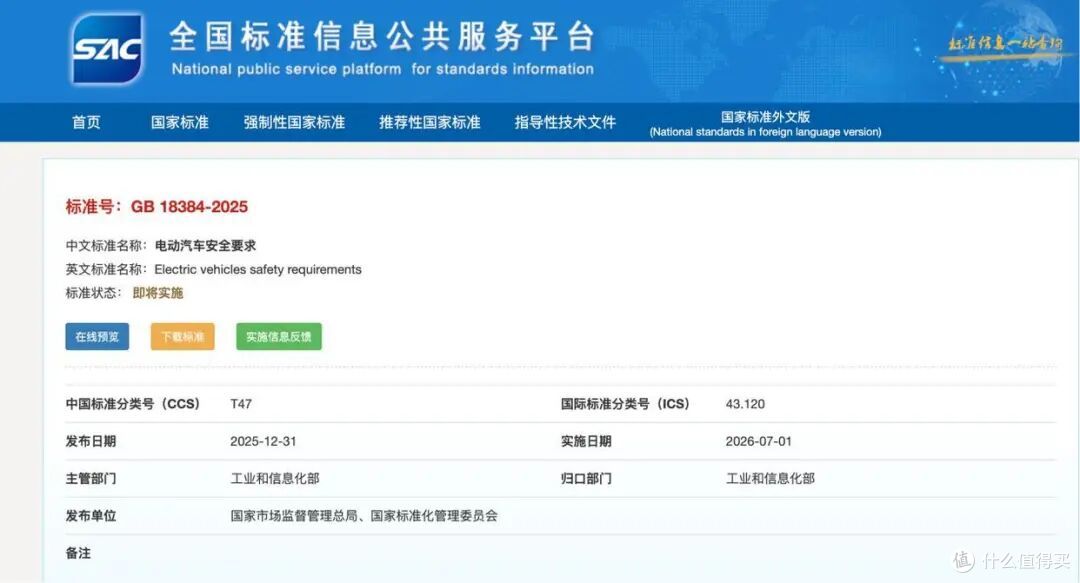Click the ICS value 43.120
1080x583 pixels.
pyautogui.click(x=745, y=404)
